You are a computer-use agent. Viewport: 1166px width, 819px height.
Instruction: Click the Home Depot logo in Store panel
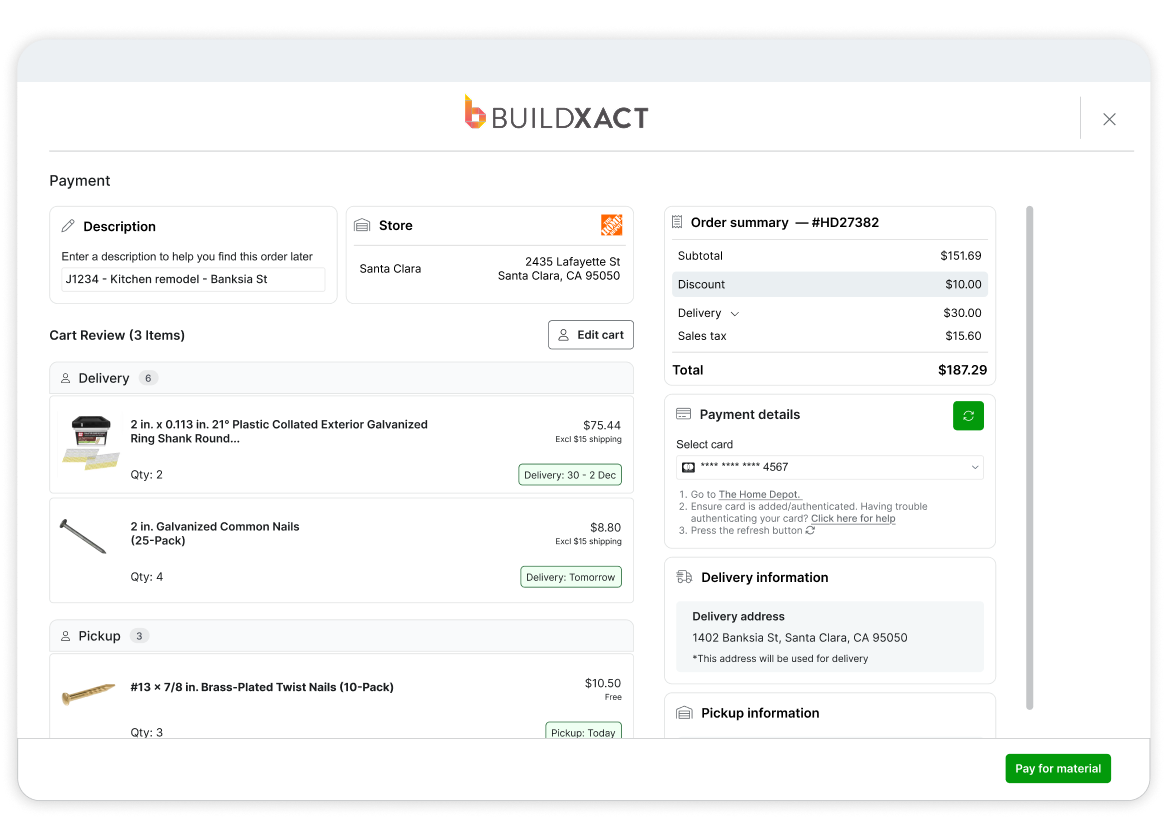(x=611, y=225)
